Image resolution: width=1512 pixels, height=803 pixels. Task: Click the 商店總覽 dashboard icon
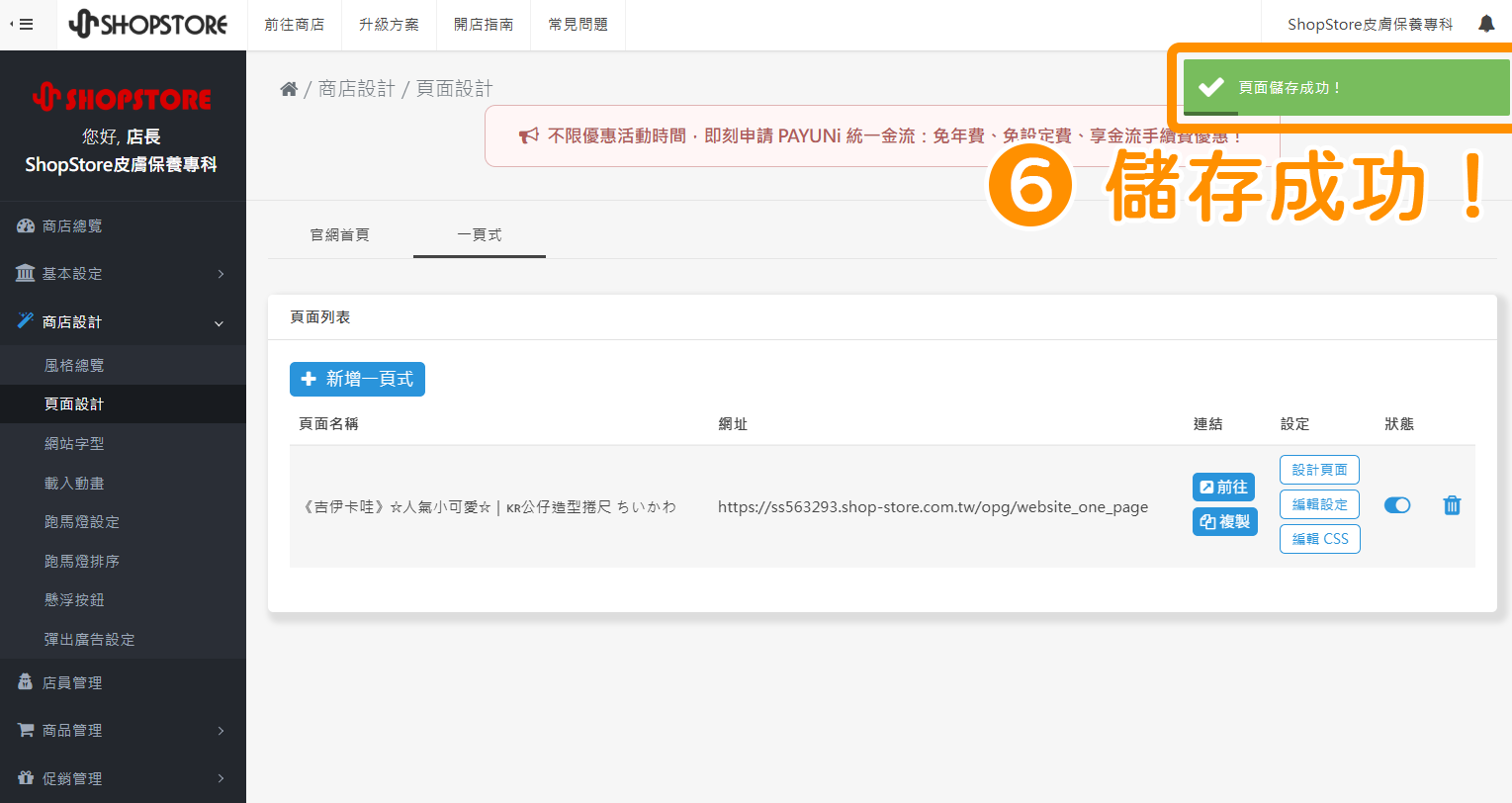pos(26,225)
